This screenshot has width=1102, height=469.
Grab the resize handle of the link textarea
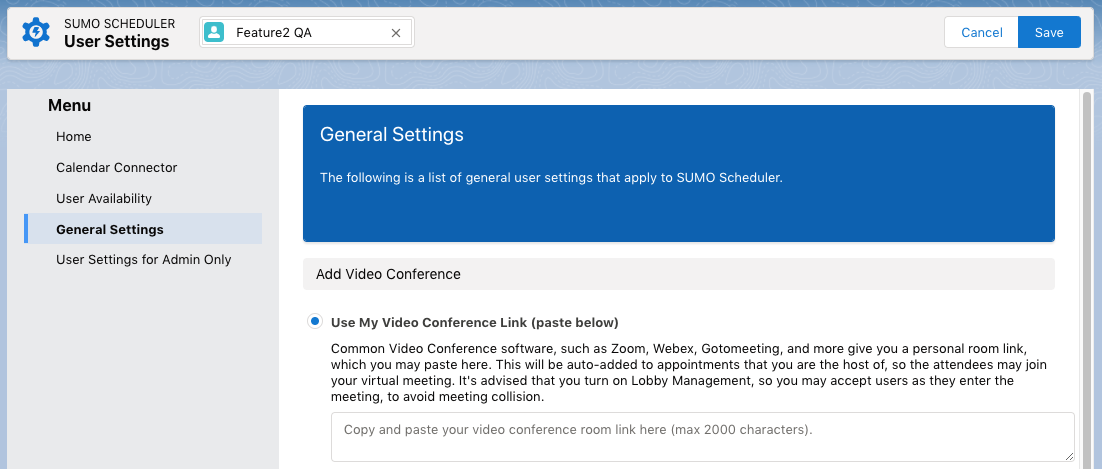(1069, 456)
